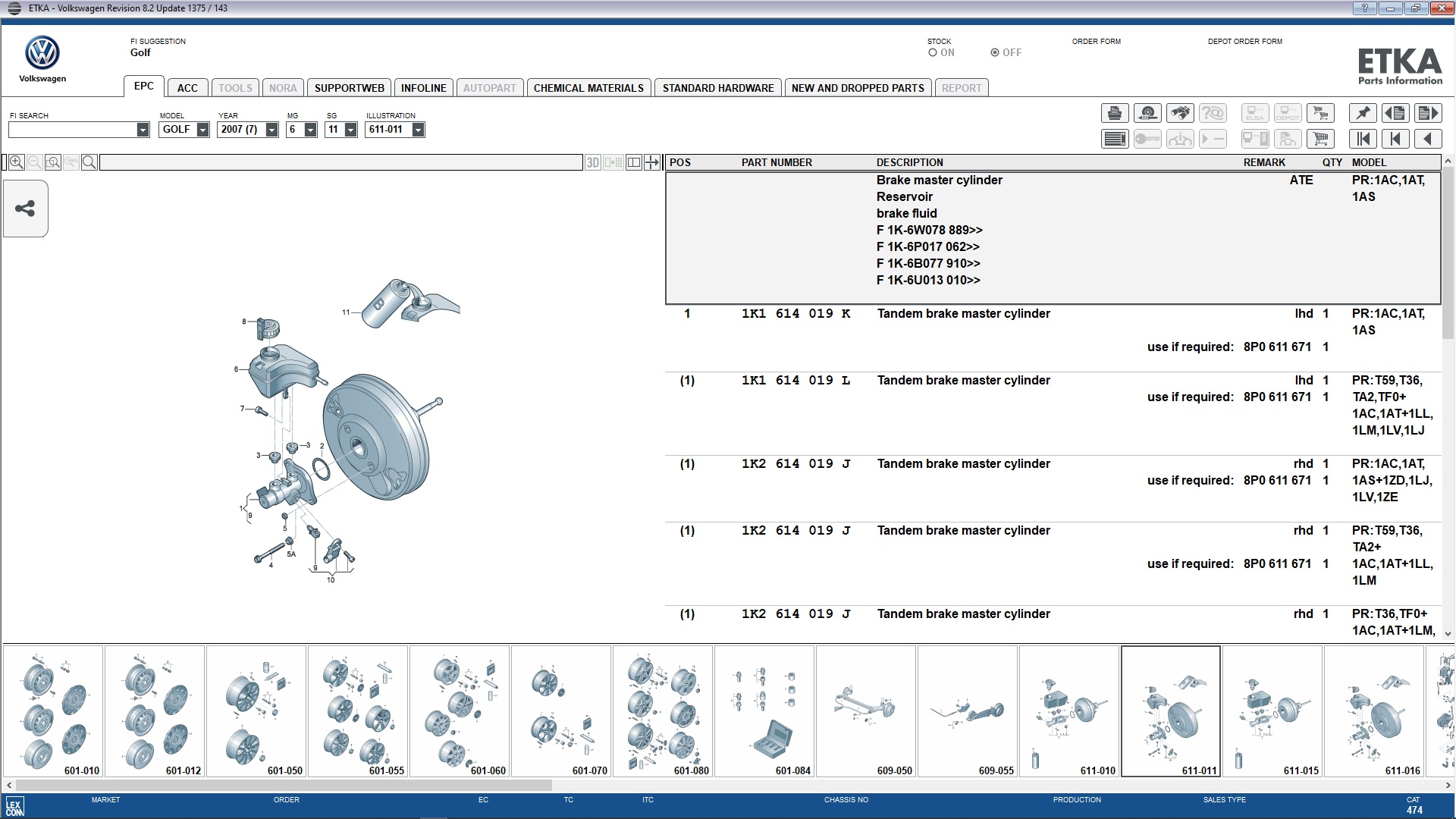
Task: Open the list view icon with lines
Action: 1115,139
